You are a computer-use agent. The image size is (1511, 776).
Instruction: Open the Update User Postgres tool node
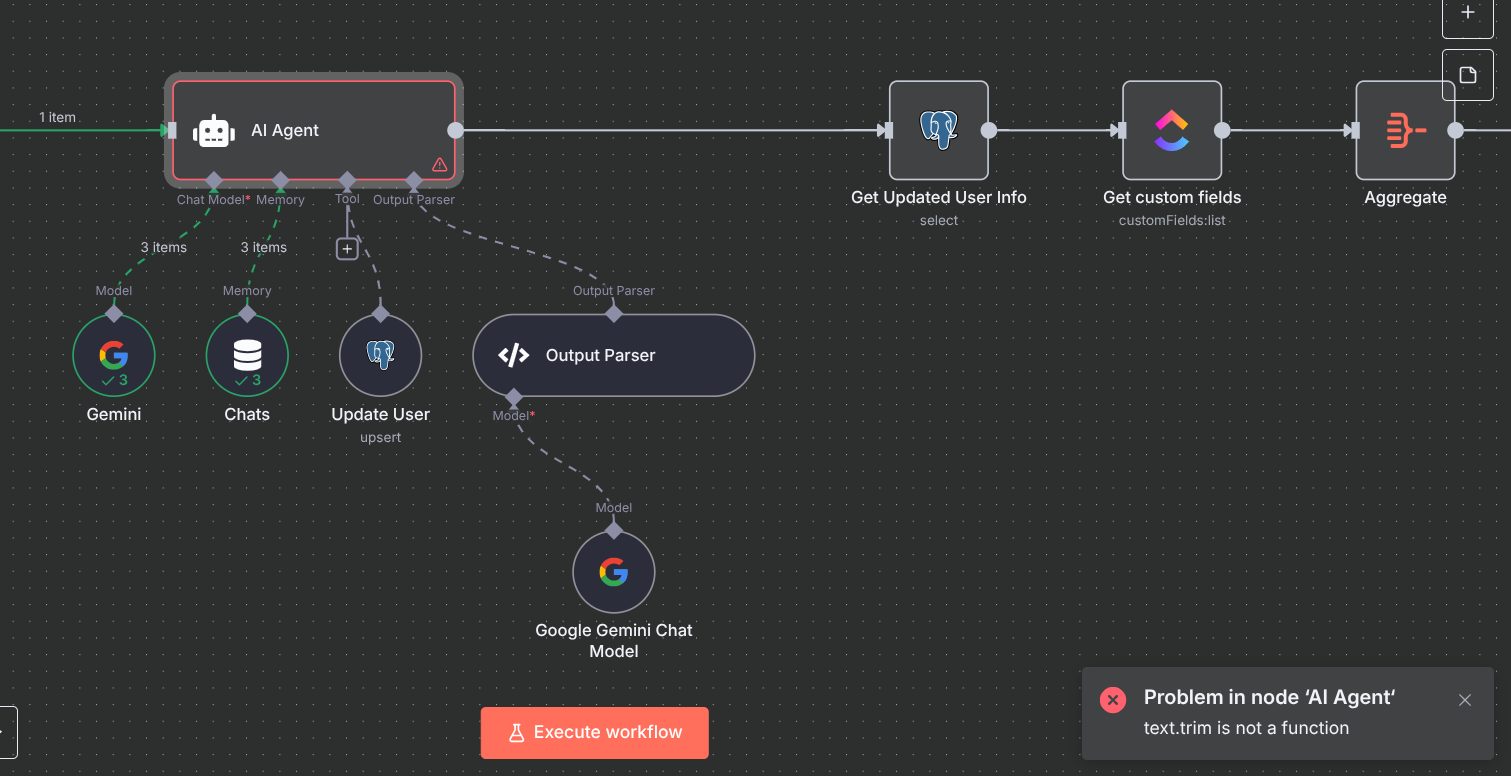click(x=380, y=355)
